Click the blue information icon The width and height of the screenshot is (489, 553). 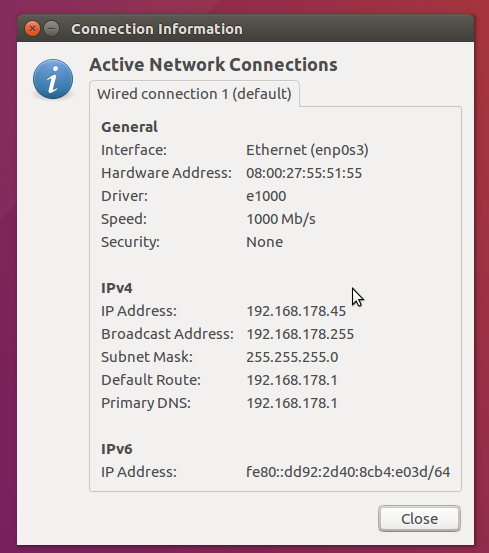coord(53,79)
